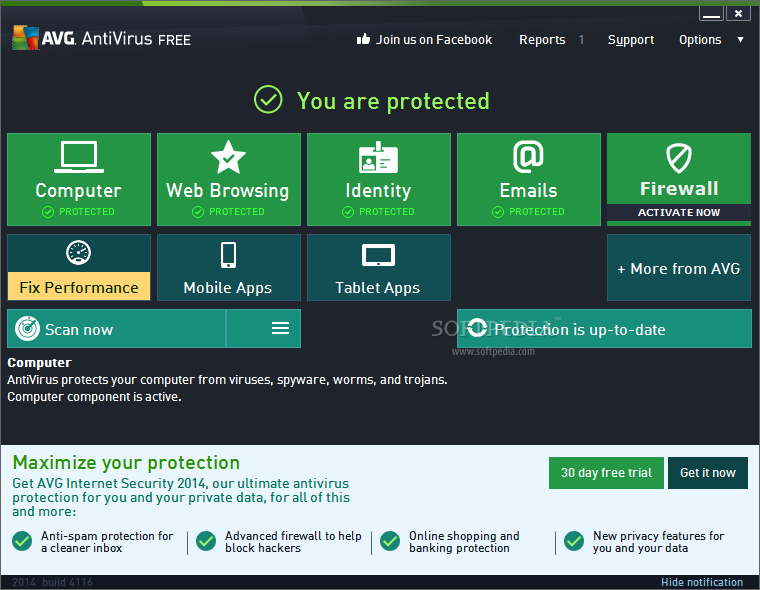Click the Scan now target icon
Viewport: 760px width, 590px height.
[x=28, y=329]
